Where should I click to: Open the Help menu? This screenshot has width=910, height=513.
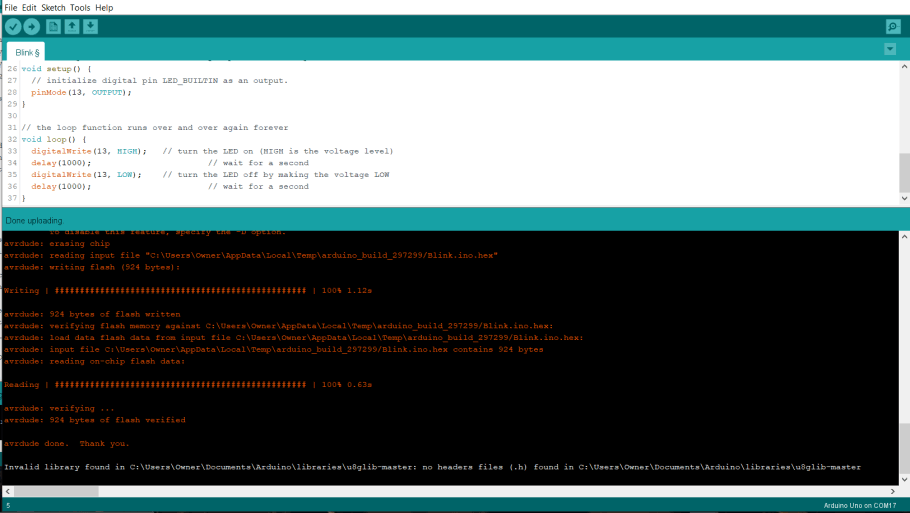[x=104, y=7]
